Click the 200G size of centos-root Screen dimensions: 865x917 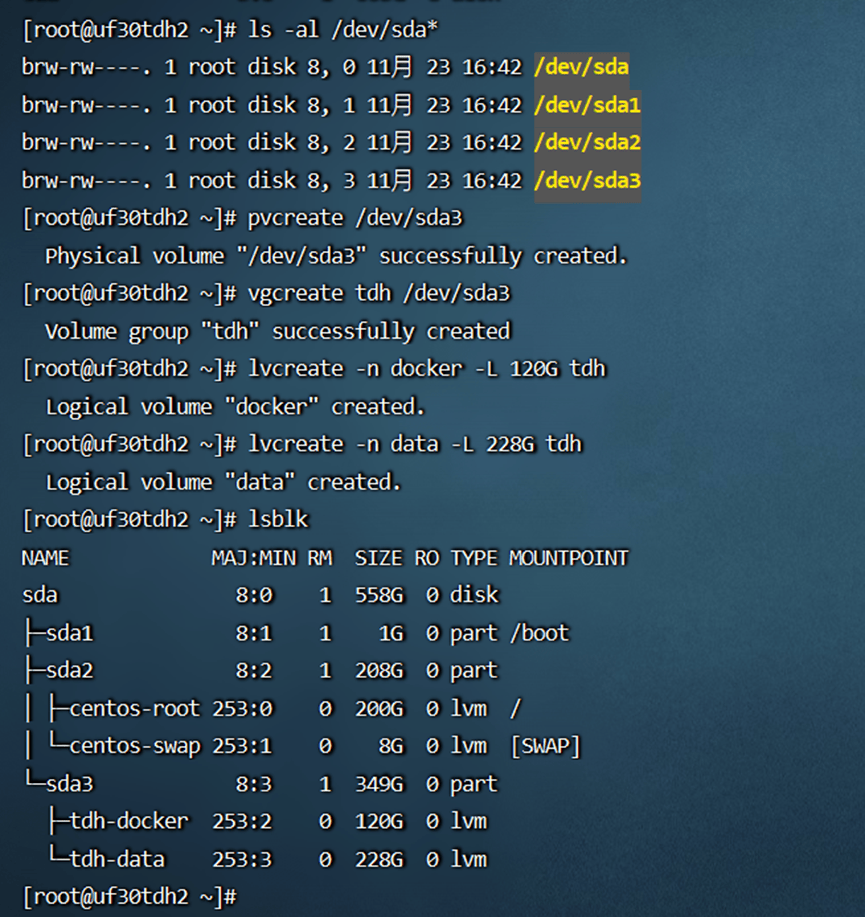(379, 708)
